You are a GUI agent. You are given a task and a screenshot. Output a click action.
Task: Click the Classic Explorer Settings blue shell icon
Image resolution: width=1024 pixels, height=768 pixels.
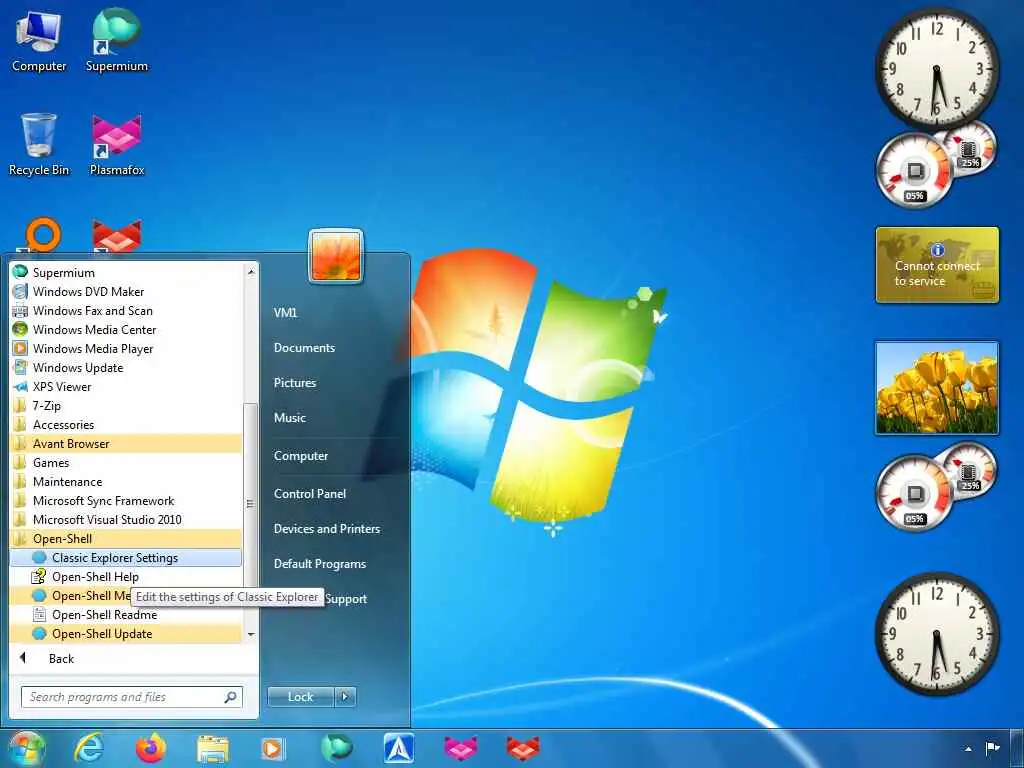pos(39,557)
